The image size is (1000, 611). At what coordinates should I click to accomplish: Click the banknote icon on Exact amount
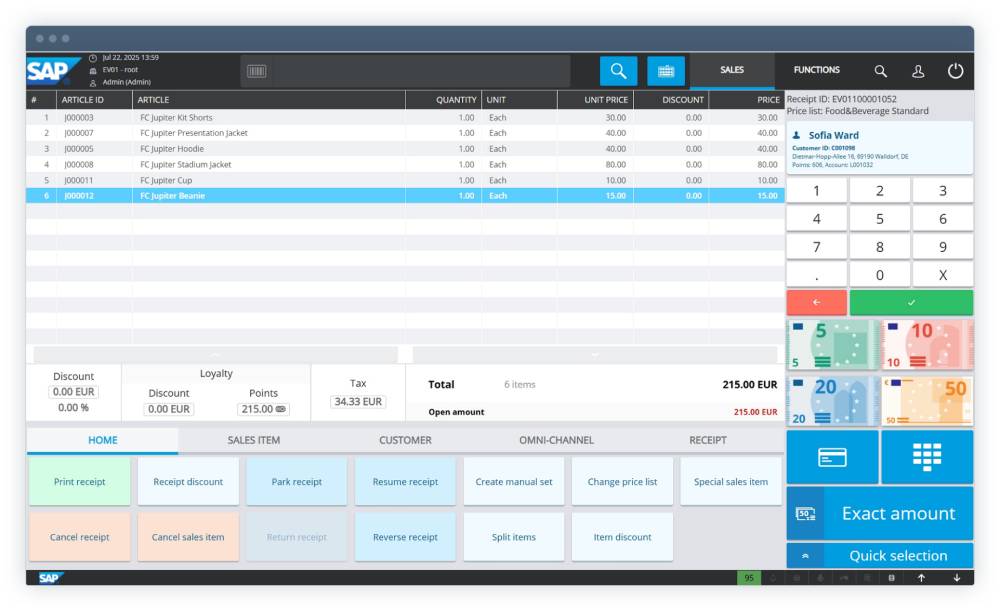[x=805, y=513]
